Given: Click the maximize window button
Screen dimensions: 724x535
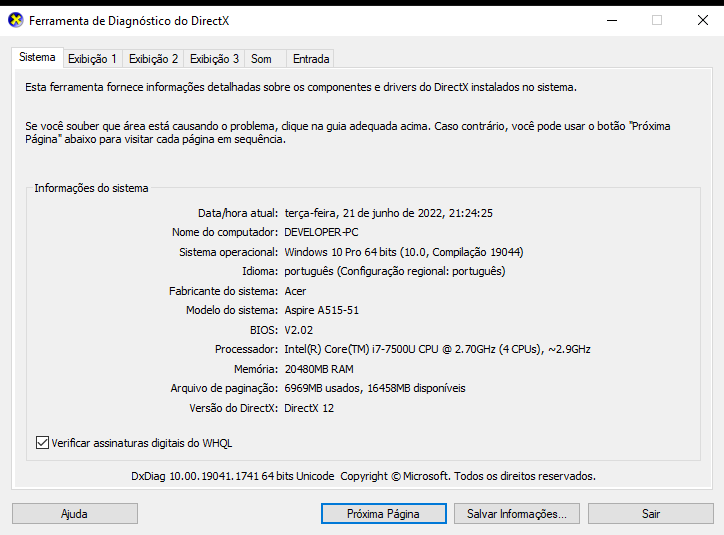Looking at the screenshot, I should coord(657,20).
